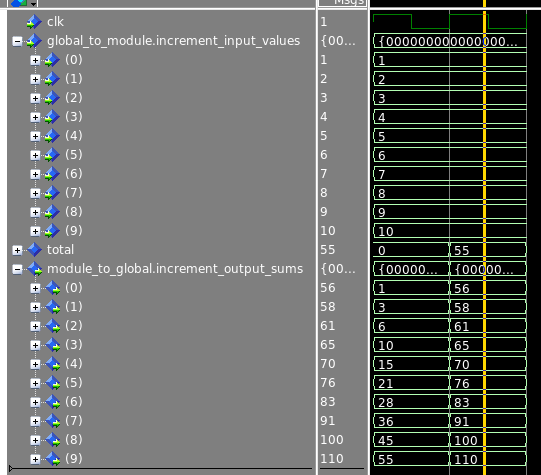Click the global_to_module.increment_input_values signal icon

point(34,41)
